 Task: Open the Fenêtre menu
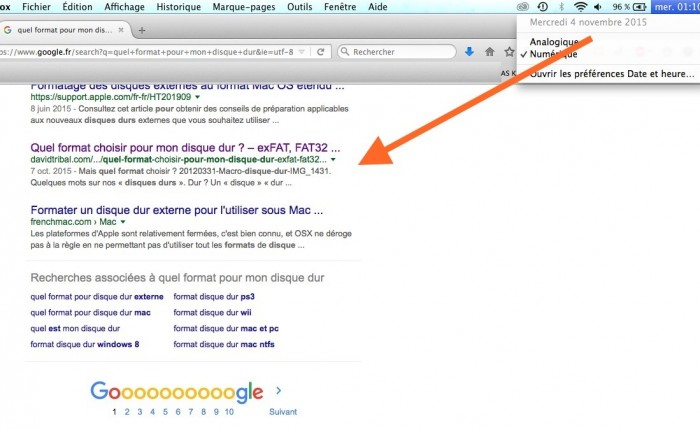pyautogui.click(x=340, y=7)
